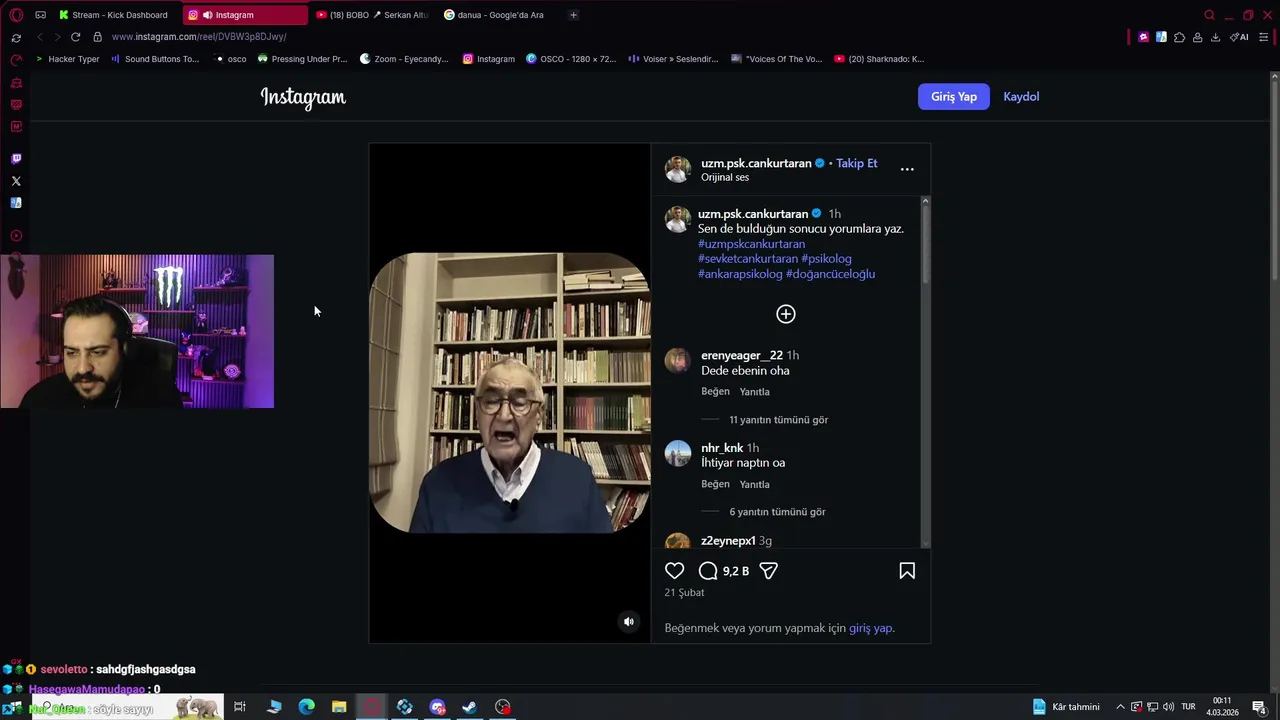Open Sound Buttons bookmark

click(x=155, y=59)
